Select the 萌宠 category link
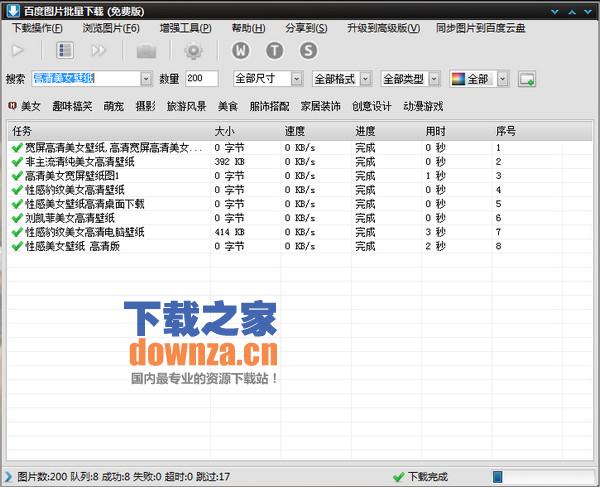 [x=114, y=106]
